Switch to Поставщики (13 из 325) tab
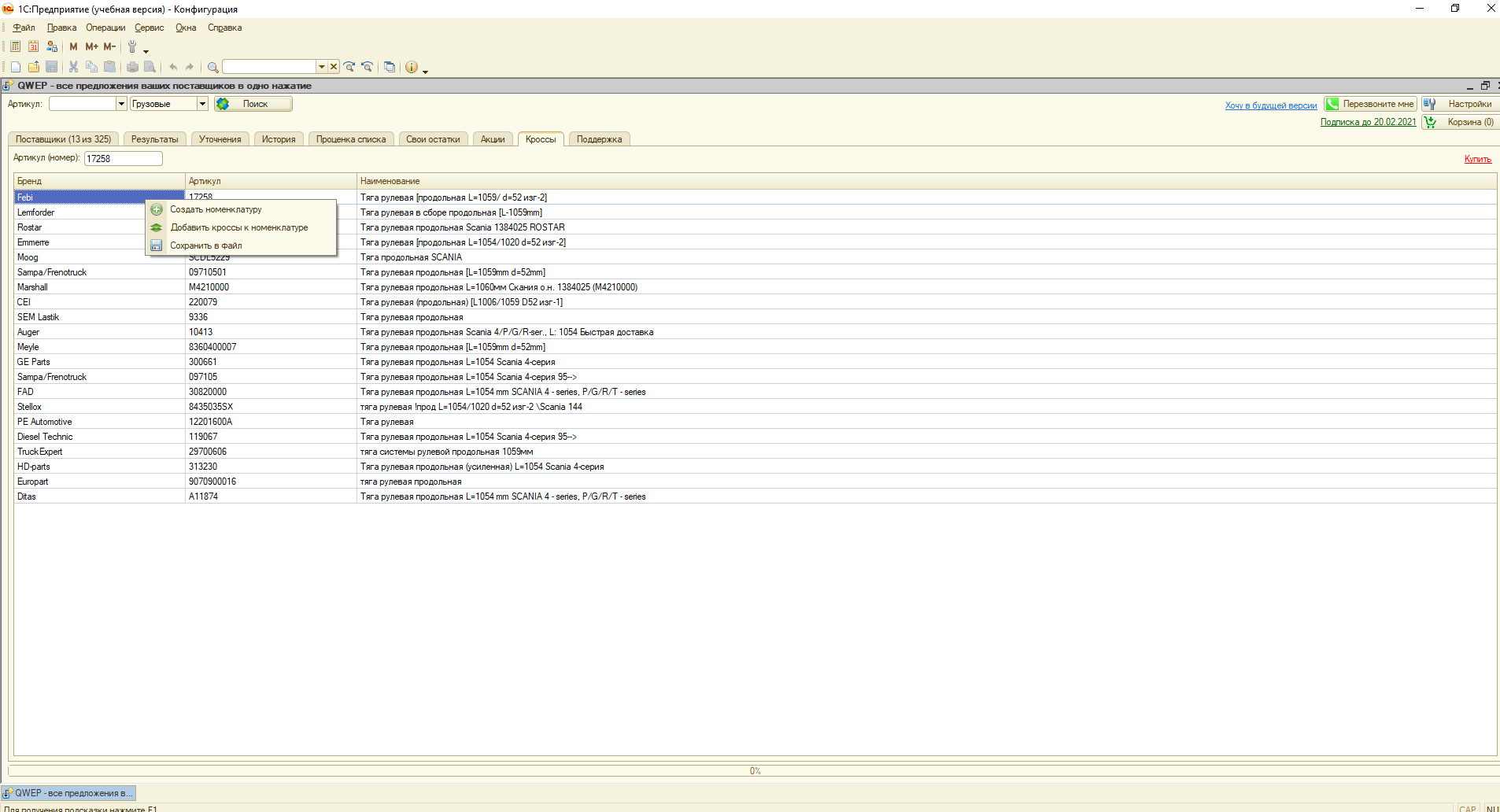Viewport: 1500px width, 812px height. 64,139
